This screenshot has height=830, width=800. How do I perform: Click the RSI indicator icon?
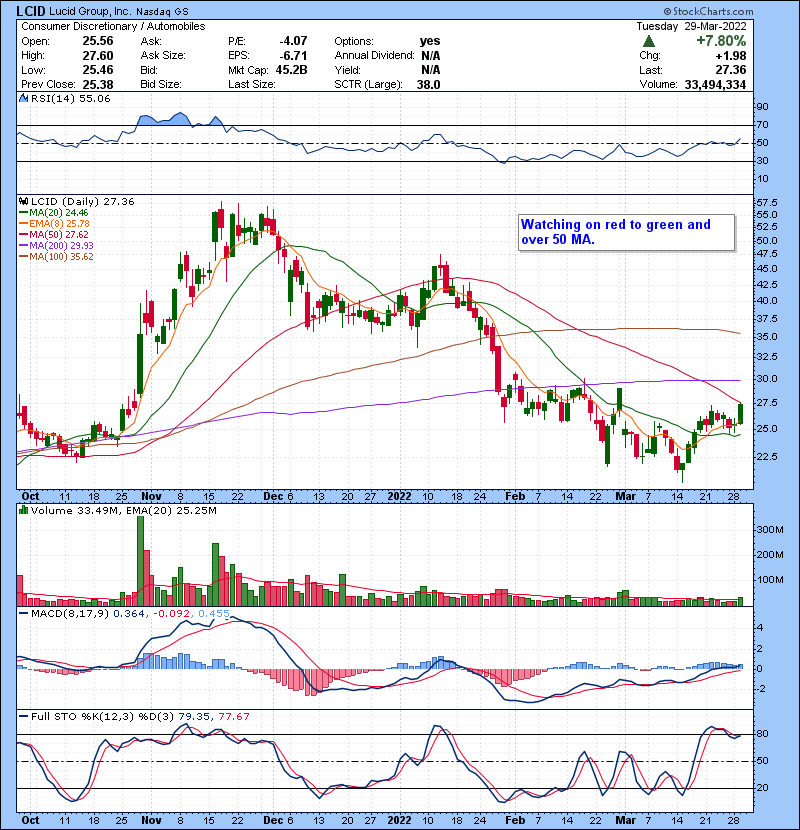click(x=23, y=98)
